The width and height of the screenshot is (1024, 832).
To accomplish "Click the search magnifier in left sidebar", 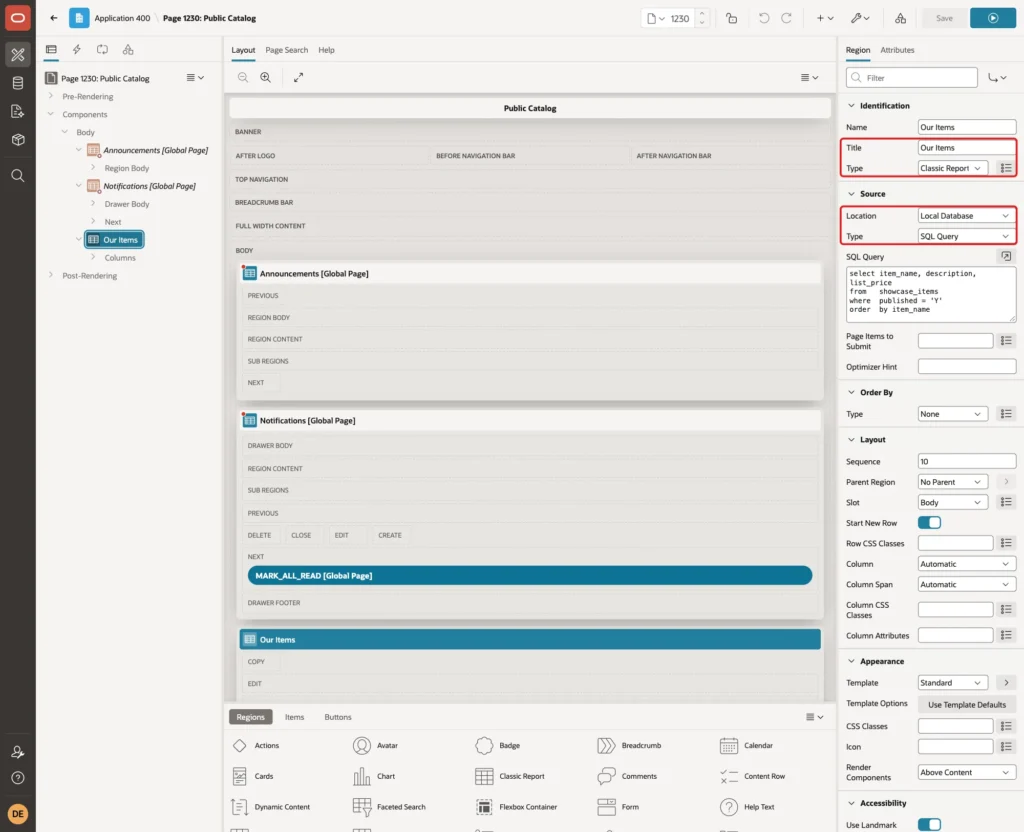I will (x=18, y=176).
